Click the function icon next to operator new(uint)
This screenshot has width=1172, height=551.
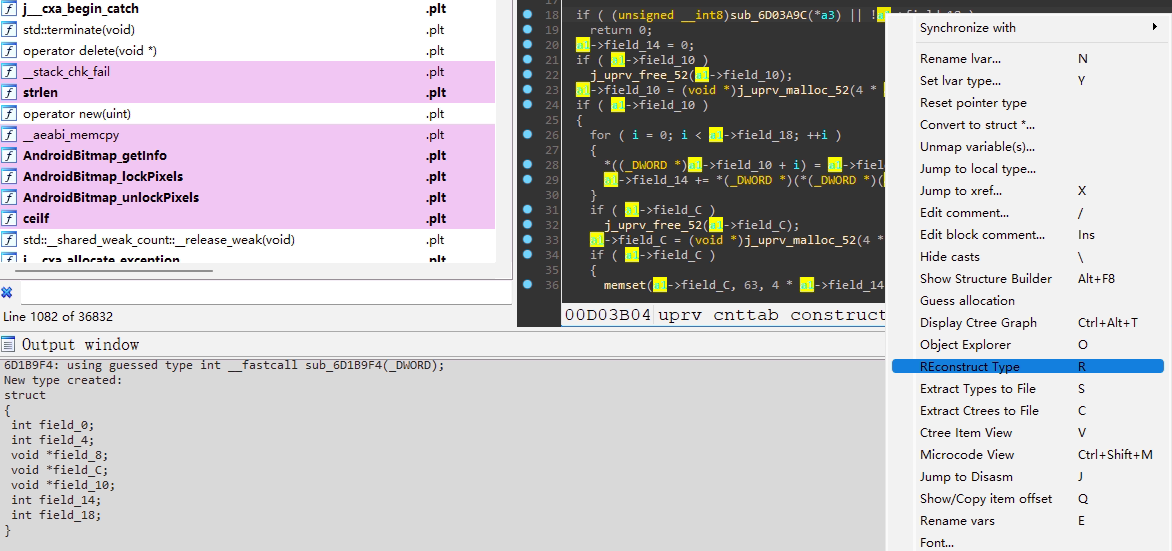[x=10, y=114]
